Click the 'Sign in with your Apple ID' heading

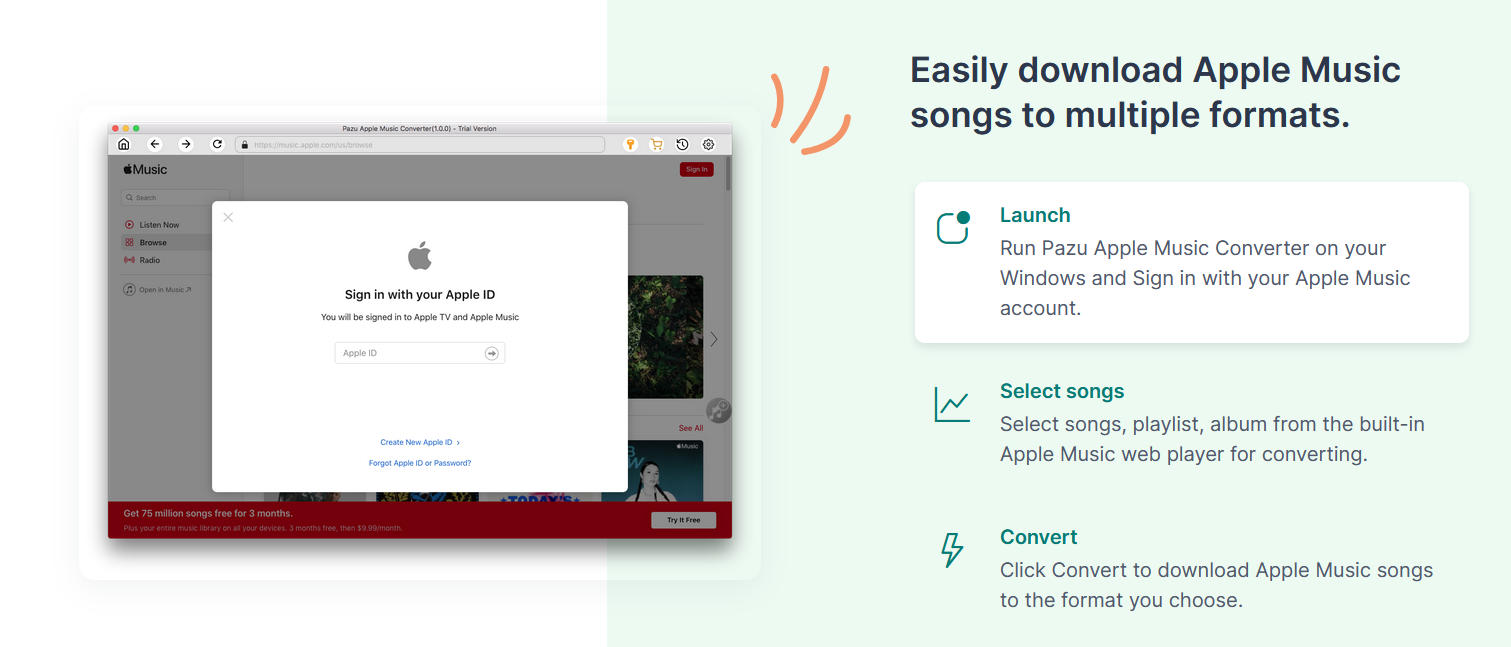point(420,295)
